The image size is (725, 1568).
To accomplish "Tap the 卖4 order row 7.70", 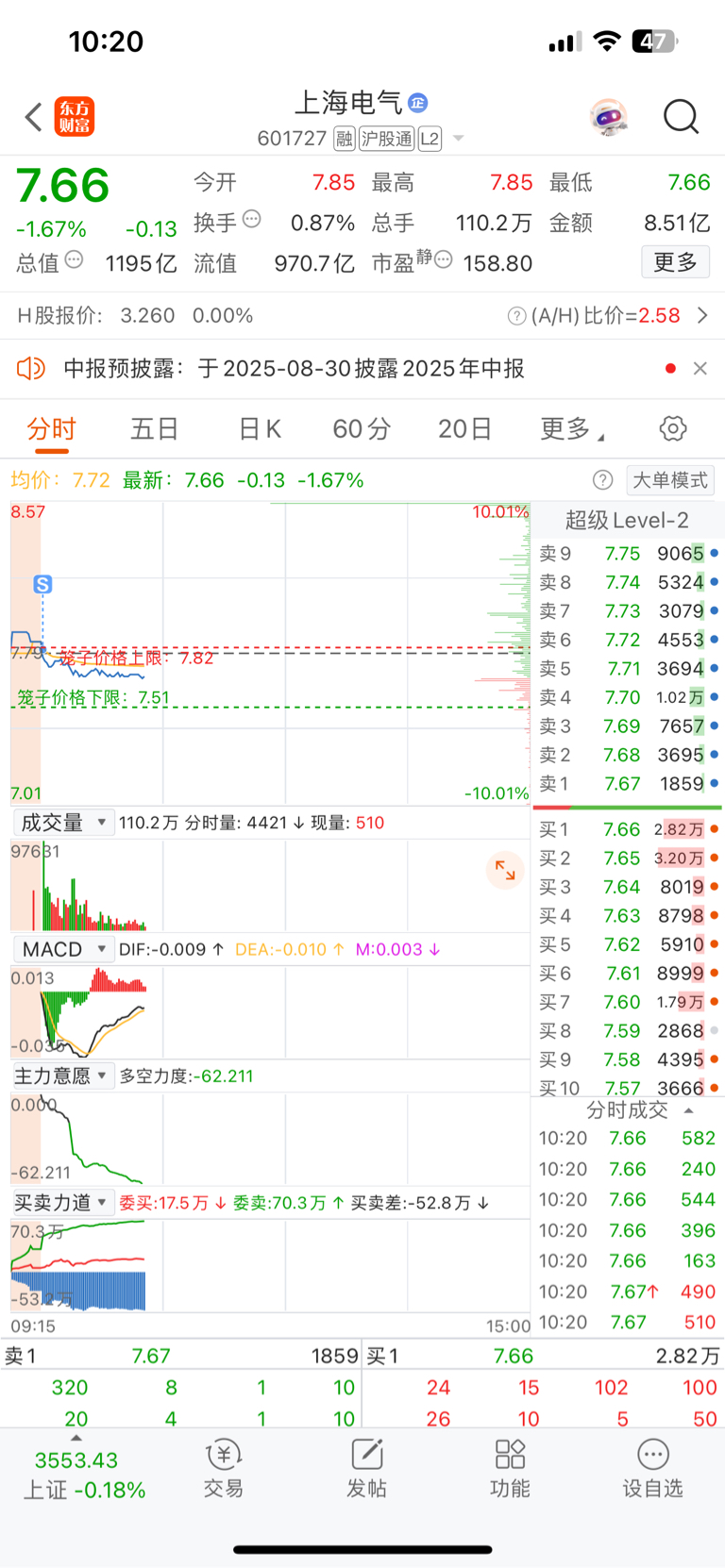I will pos(629,697).
